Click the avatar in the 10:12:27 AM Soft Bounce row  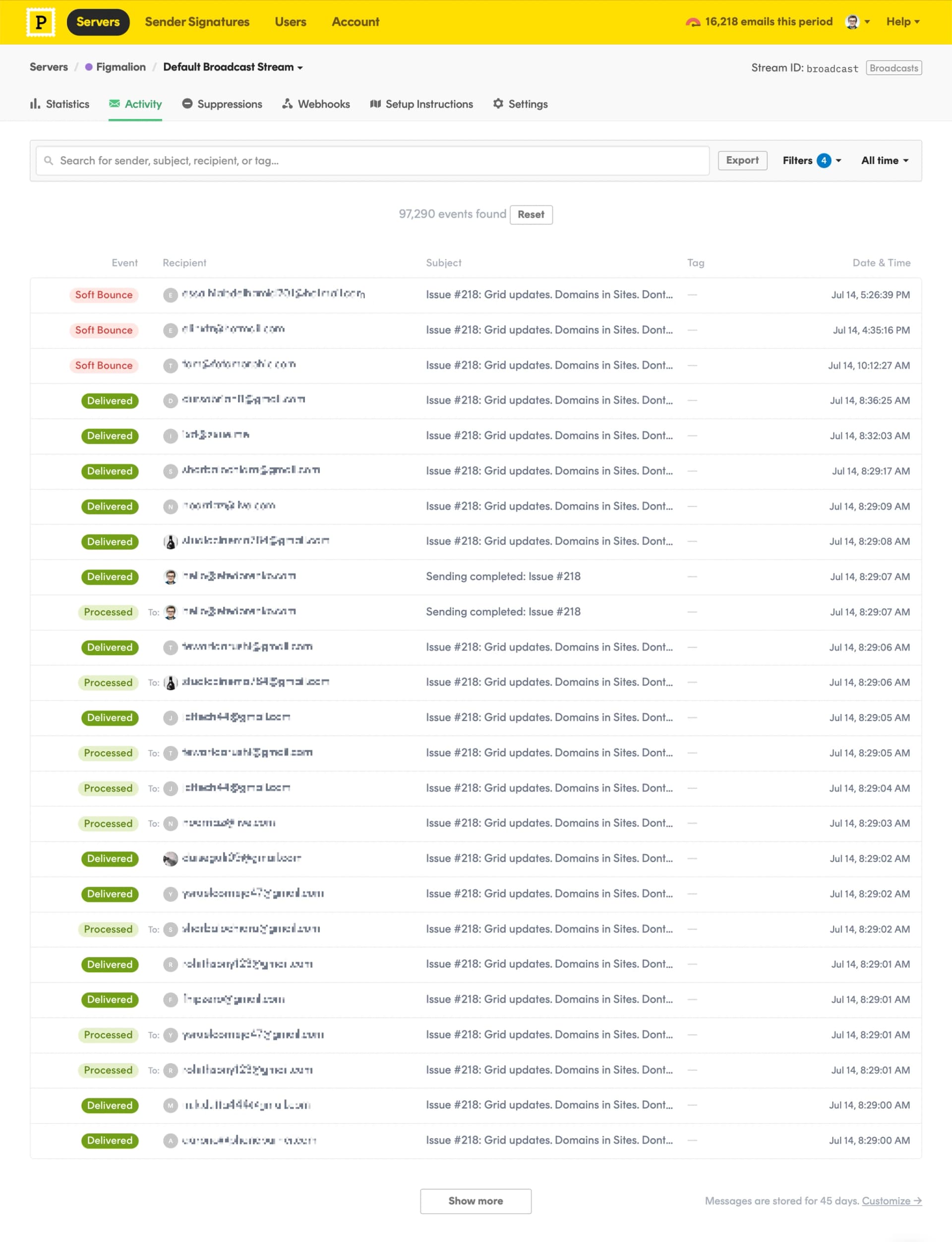171,365
